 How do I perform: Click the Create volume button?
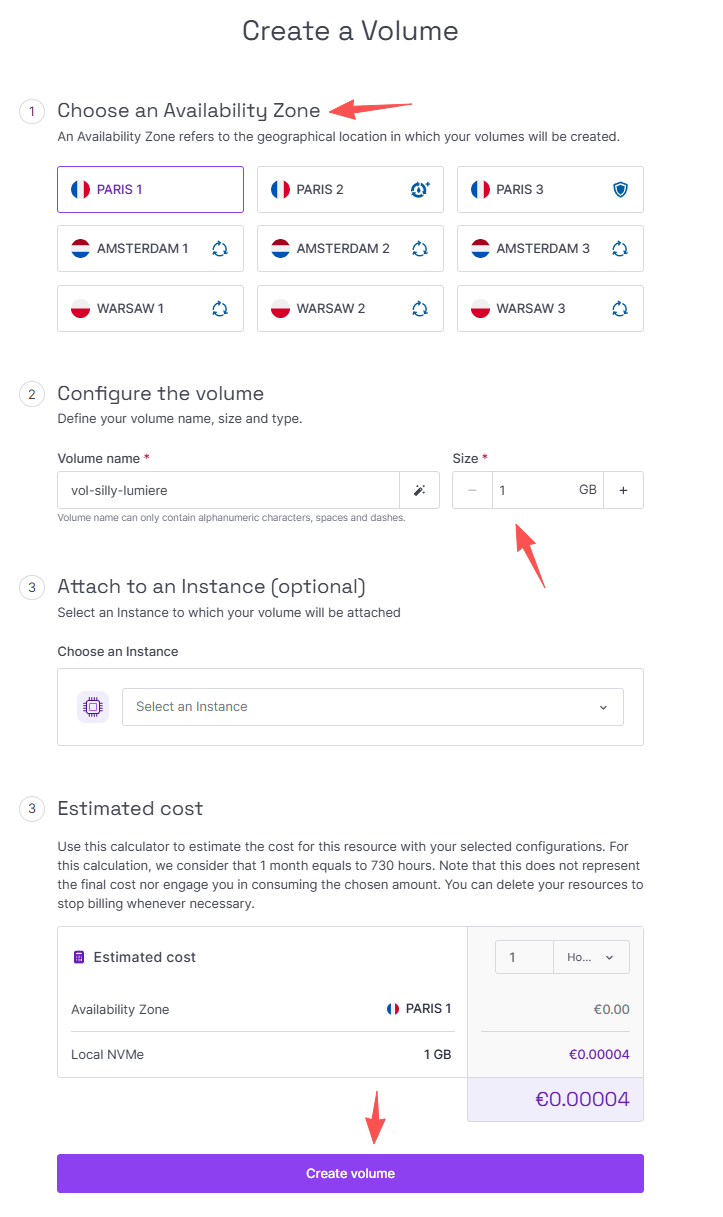350,1173
